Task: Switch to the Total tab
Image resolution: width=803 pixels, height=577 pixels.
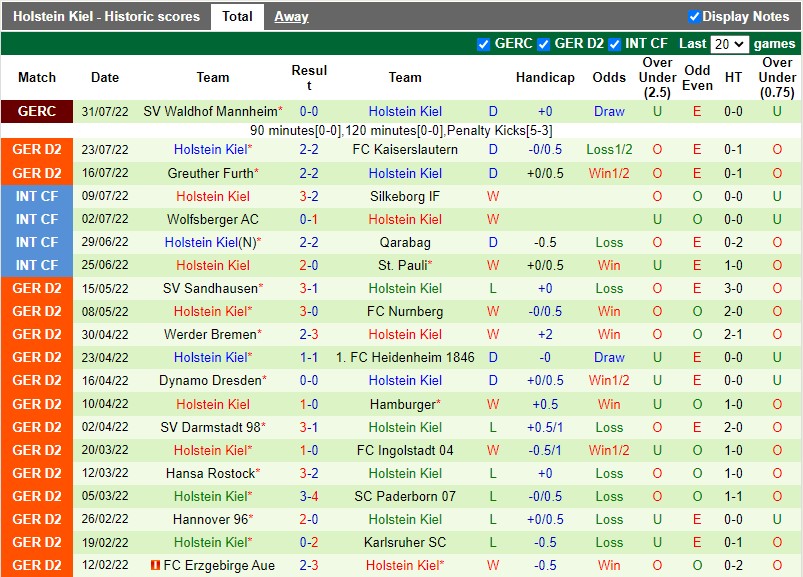Action: tap(237, 16)
